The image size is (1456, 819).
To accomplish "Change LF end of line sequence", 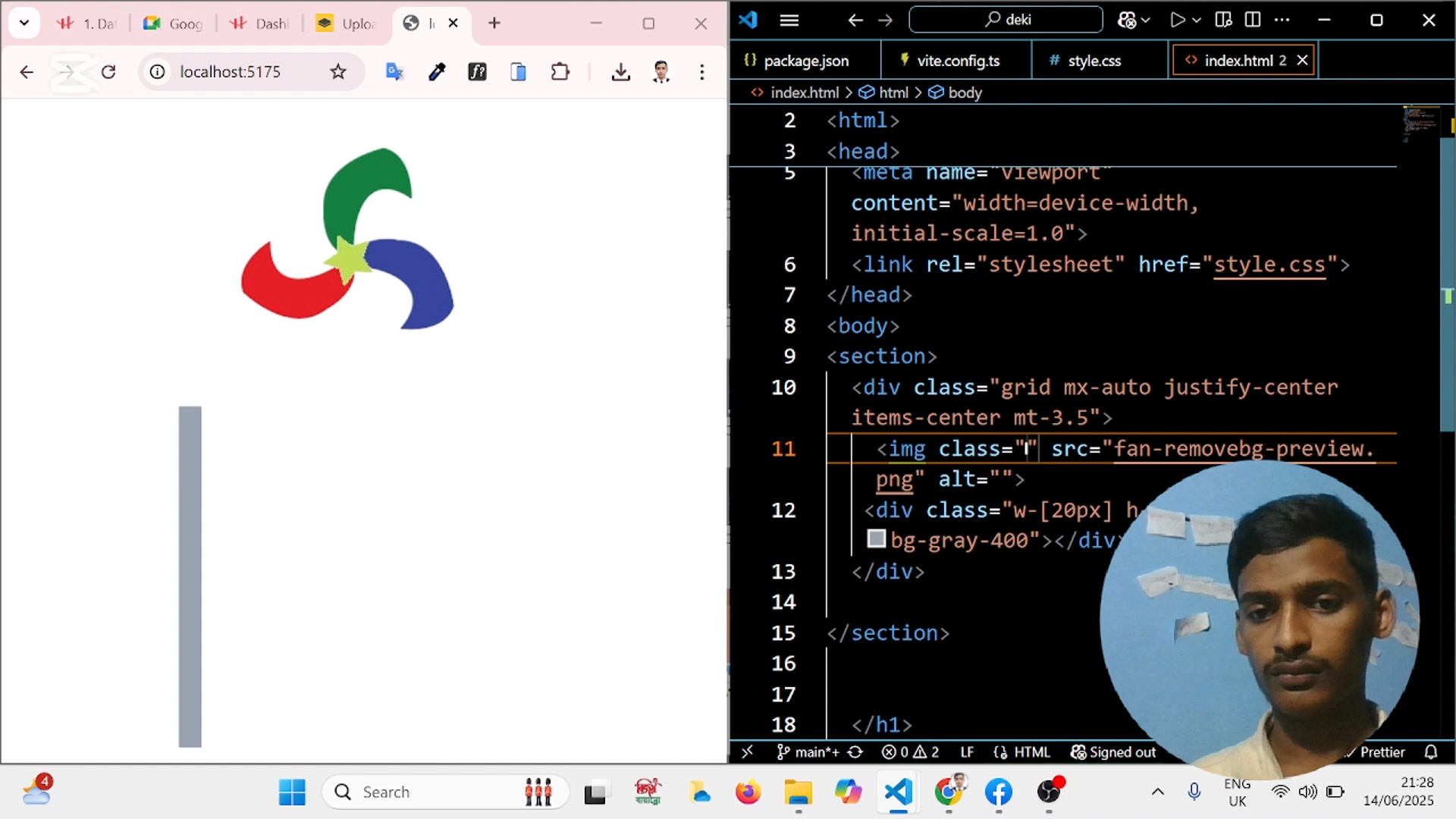I will [x=967, y=752].
